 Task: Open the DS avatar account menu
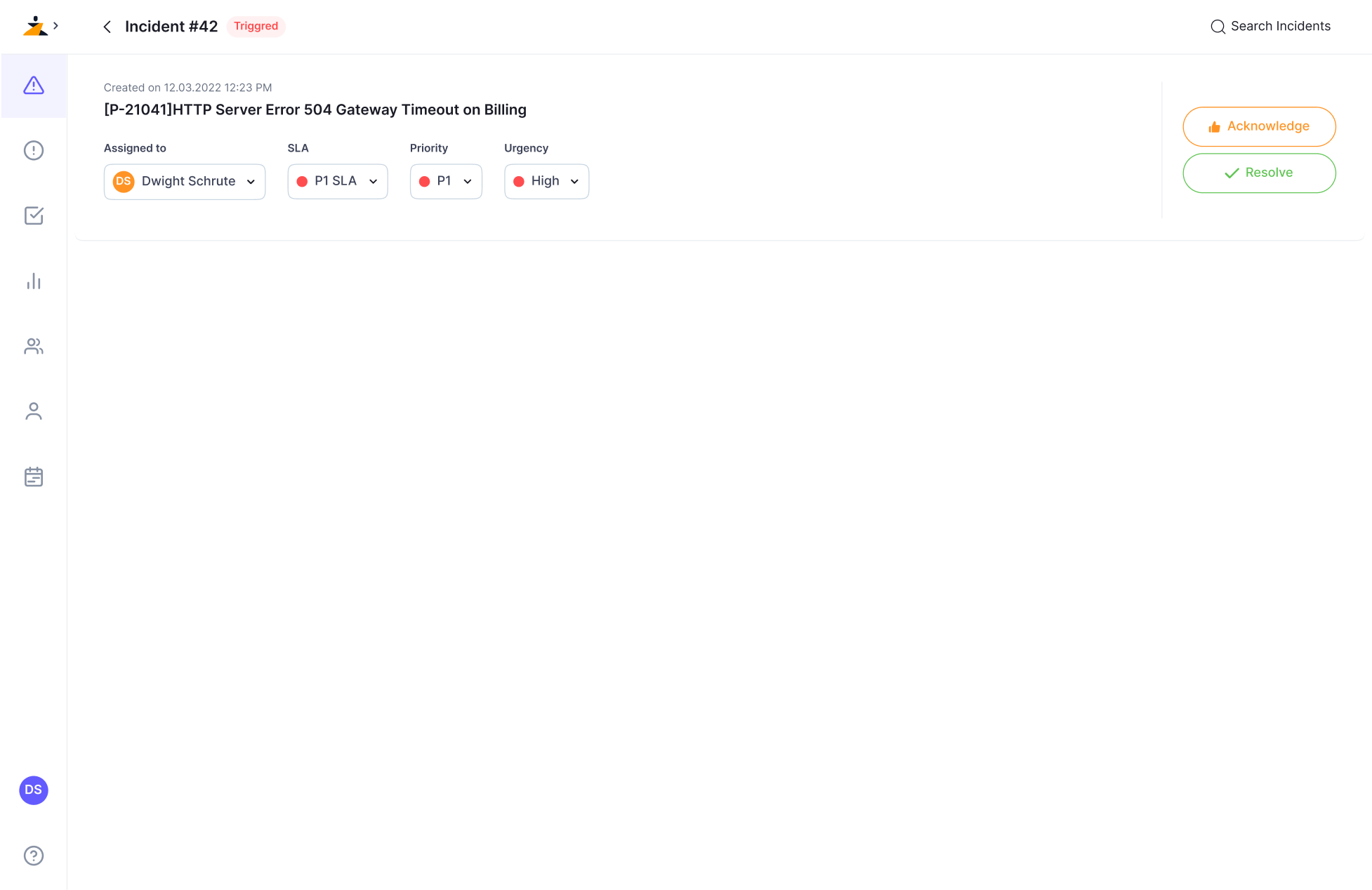click(33, 790)
